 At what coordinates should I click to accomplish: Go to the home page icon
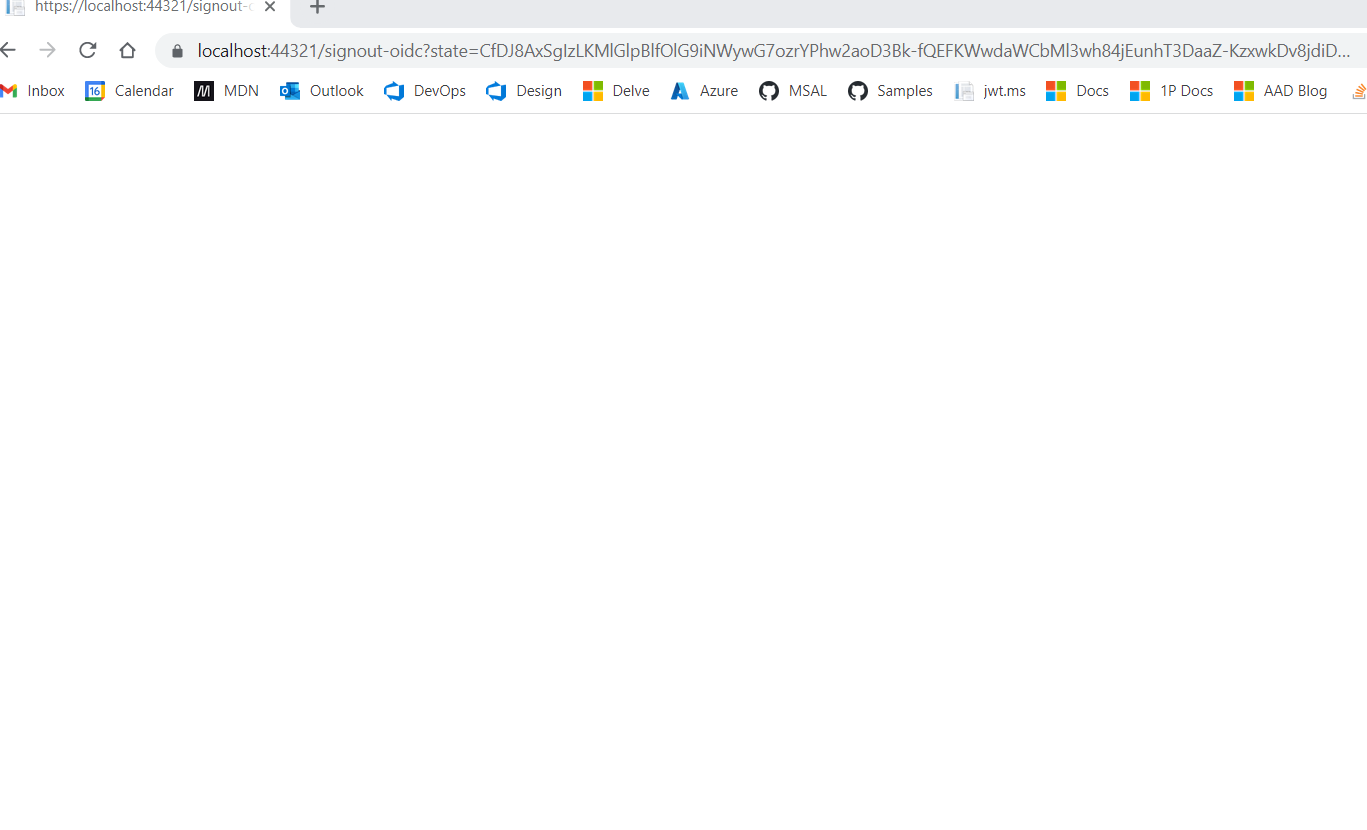tap(127, 50)
